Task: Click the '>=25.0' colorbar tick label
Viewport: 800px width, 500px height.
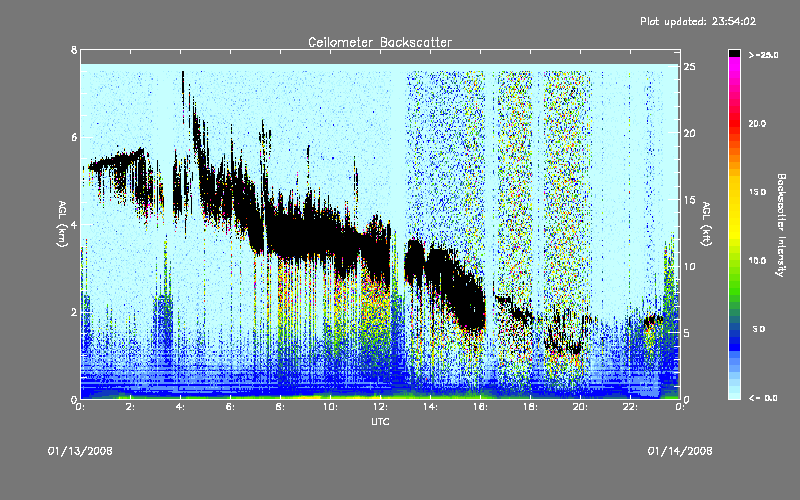Action: 764,55
